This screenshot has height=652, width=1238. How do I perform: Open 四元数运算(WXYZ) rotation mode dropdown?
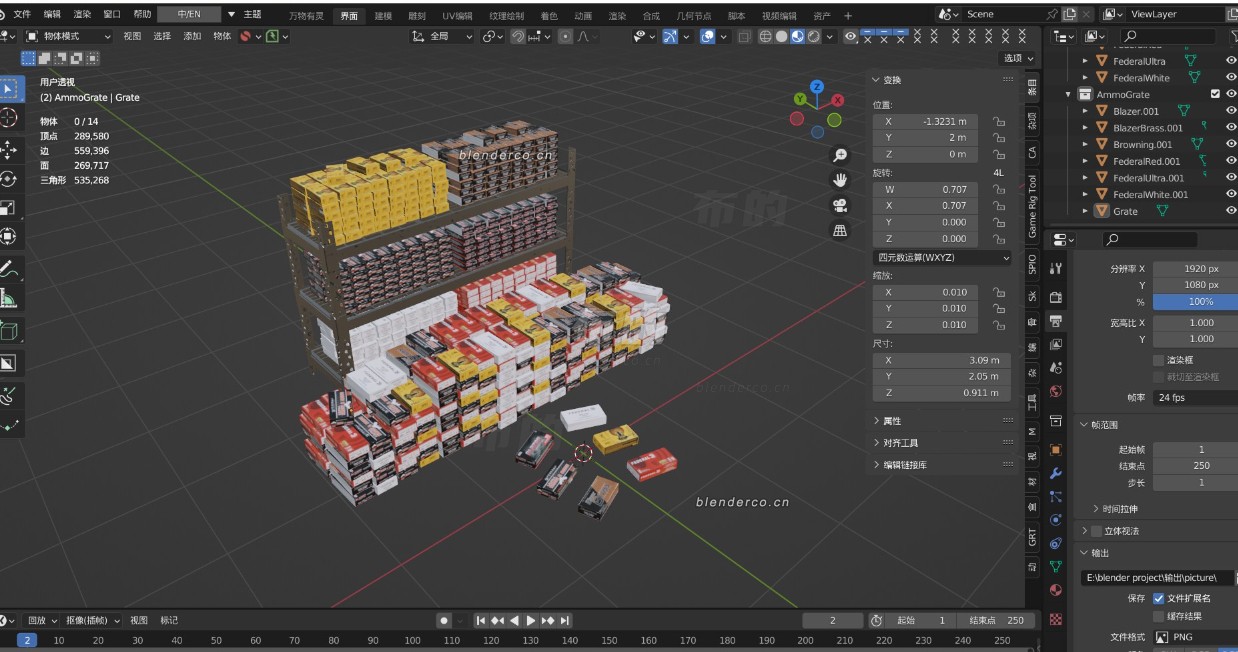click(x=942, y=257)
